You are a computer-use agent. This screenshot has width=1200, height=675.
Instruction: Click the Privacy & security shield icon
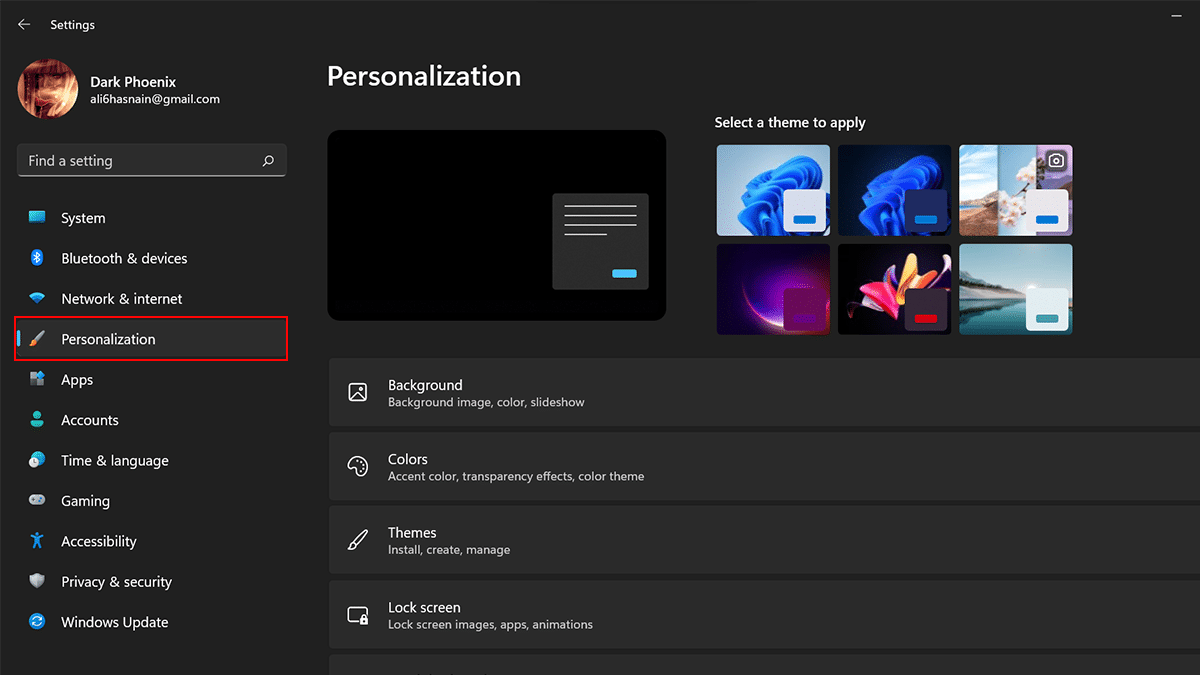point(37,582)
